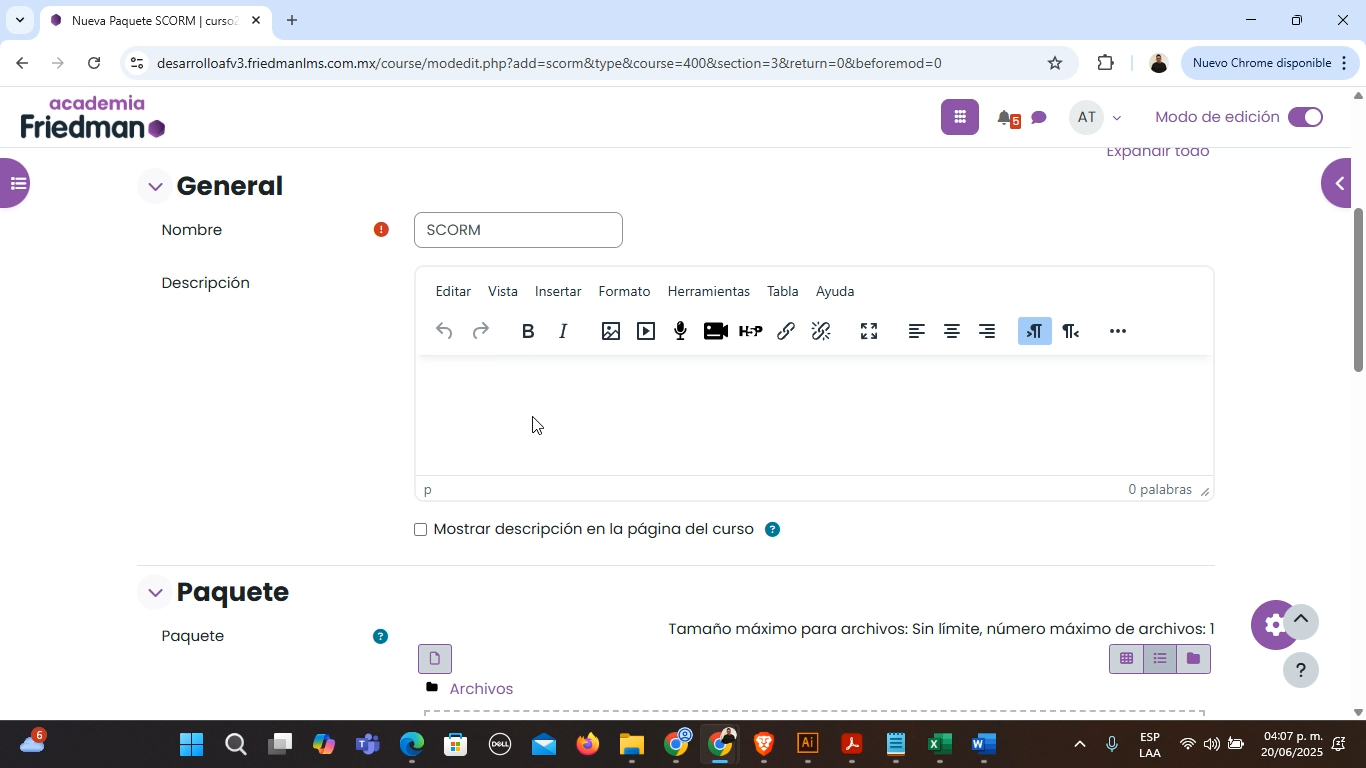The height and width of the screenshot is (768, 1366).
Task: Open the Chrome extensions puzzle icon
Action: pyautogui.click(x=1105, y=63)
